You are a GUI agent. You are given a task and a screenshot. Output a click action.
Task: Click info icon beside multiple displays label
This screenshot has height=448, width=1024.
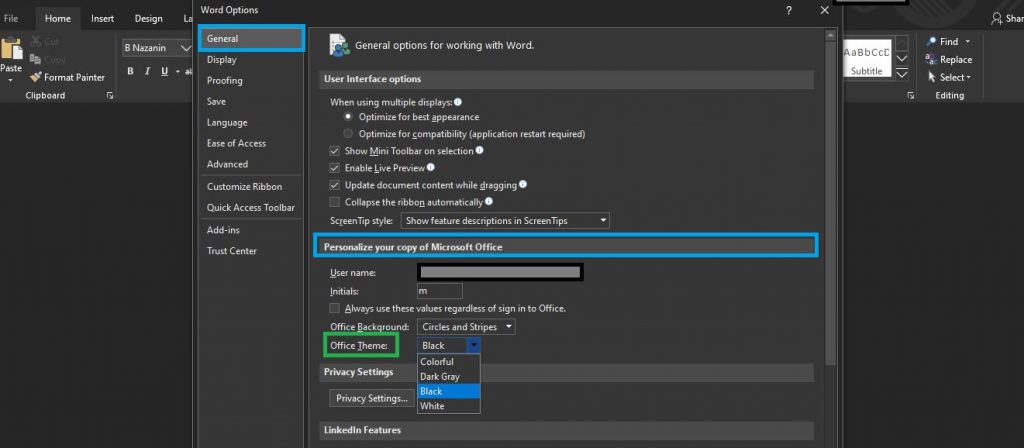point(458,102)
